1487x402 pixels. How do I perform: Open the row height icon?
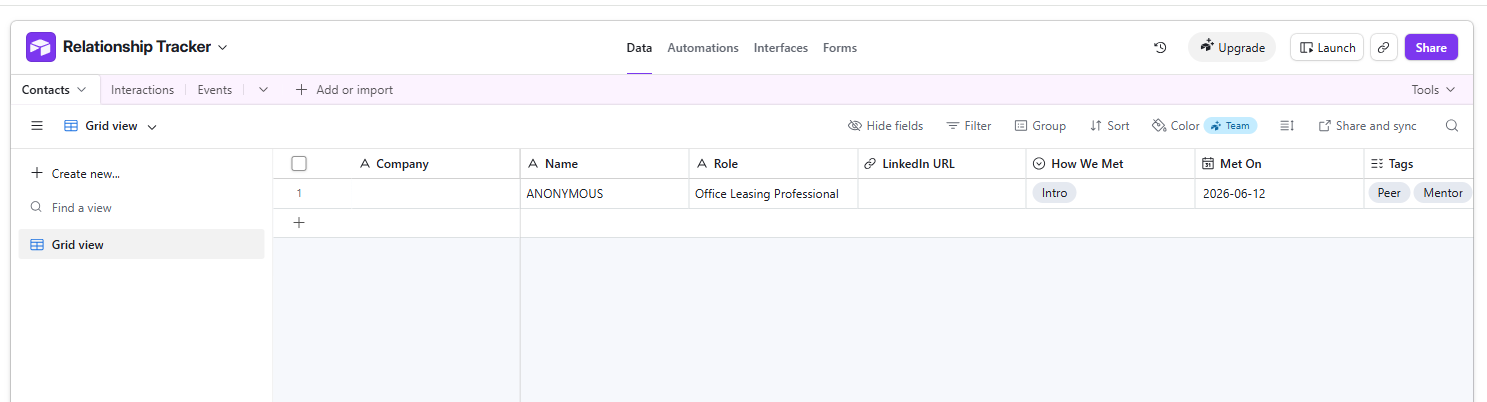point(1287,126)
